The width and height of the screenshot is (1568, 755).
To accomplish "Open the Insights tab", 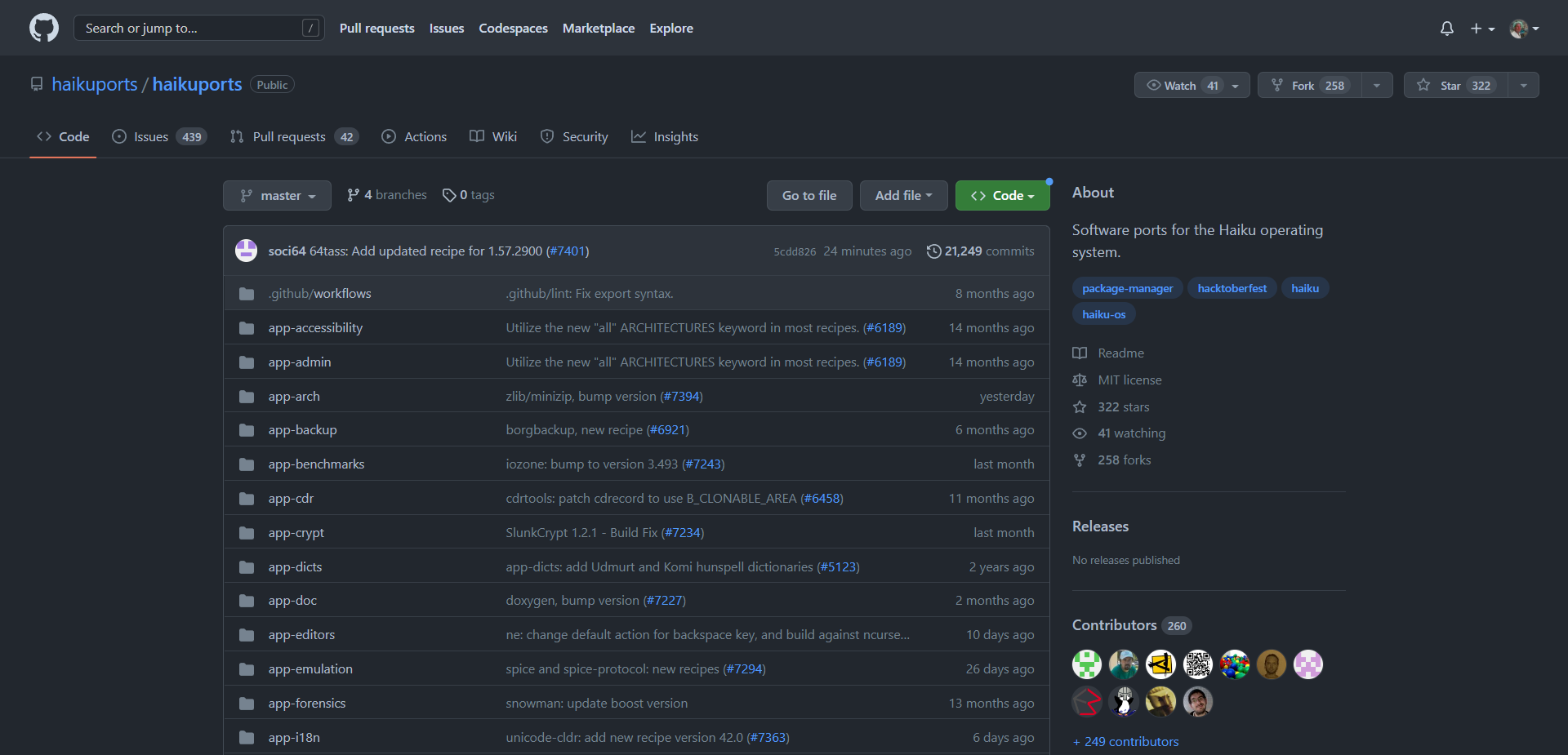I will pyautogui.click(x=665, y=136).
